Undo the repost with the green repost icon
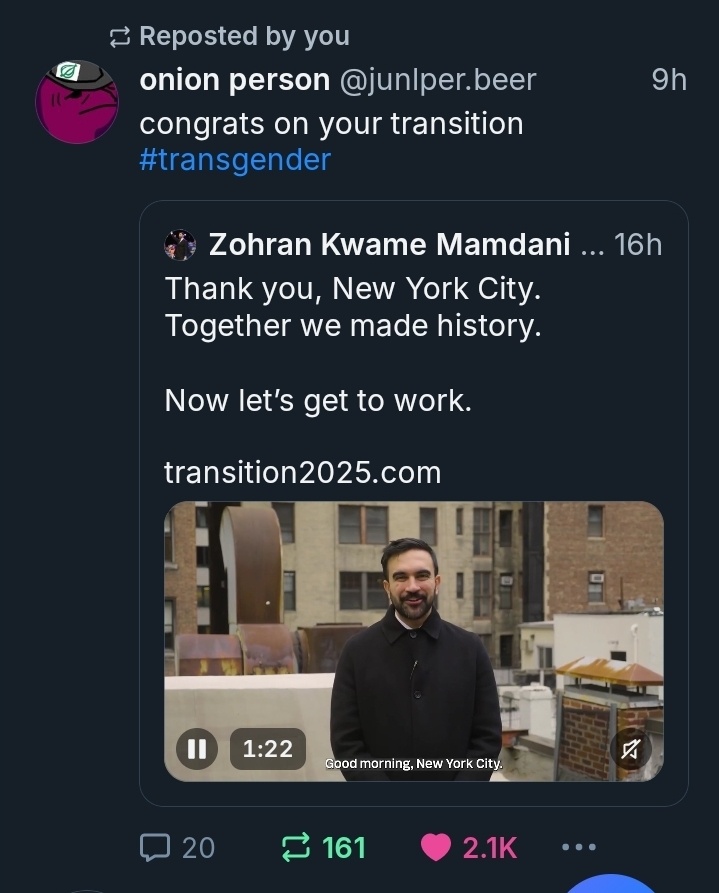The width and height of the screenshot is (719, 893). (297, 848)
